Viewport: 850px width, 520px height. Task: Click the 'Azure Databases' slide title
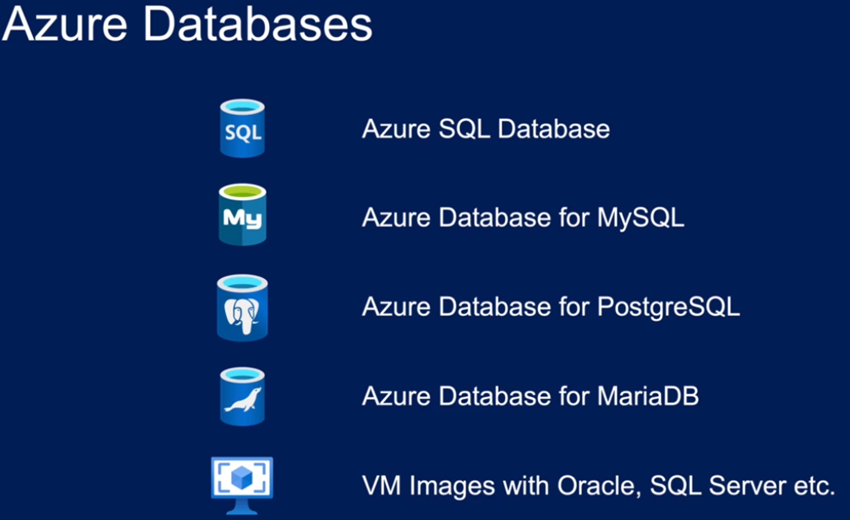187,24
